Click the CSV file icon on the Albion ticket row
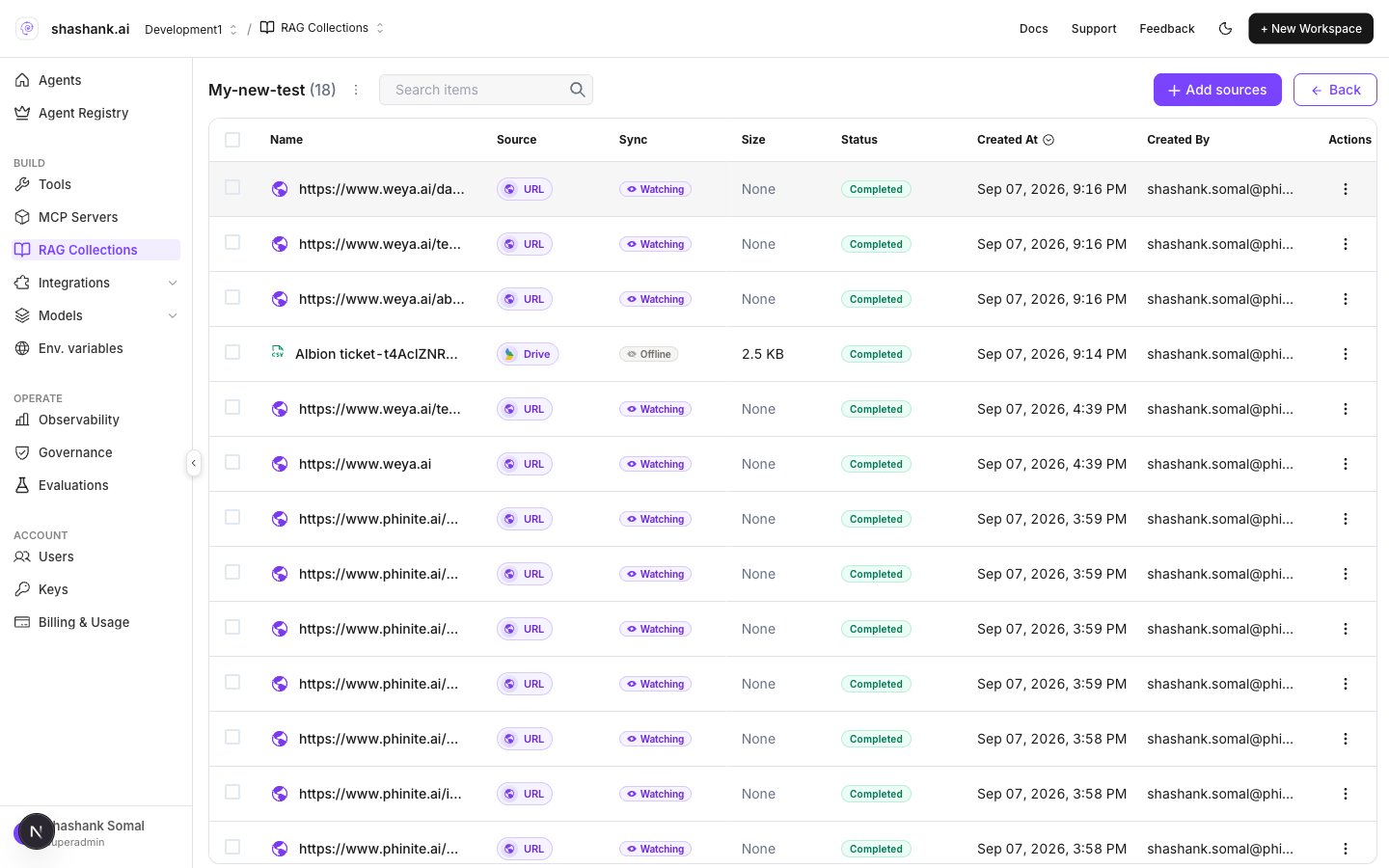 click(x=278, y=352)
